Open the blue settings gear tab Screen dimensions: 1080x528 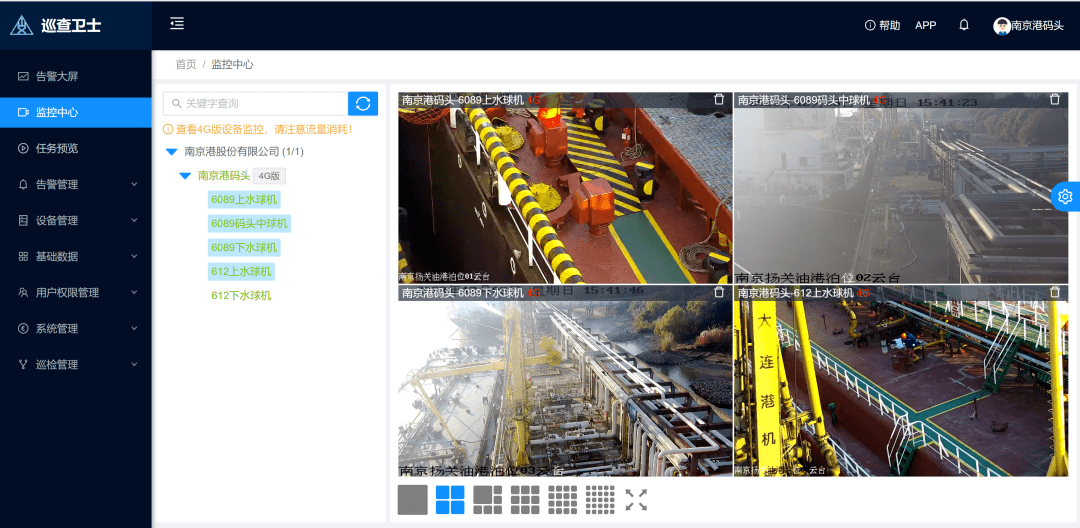(x=1065, y=196)
